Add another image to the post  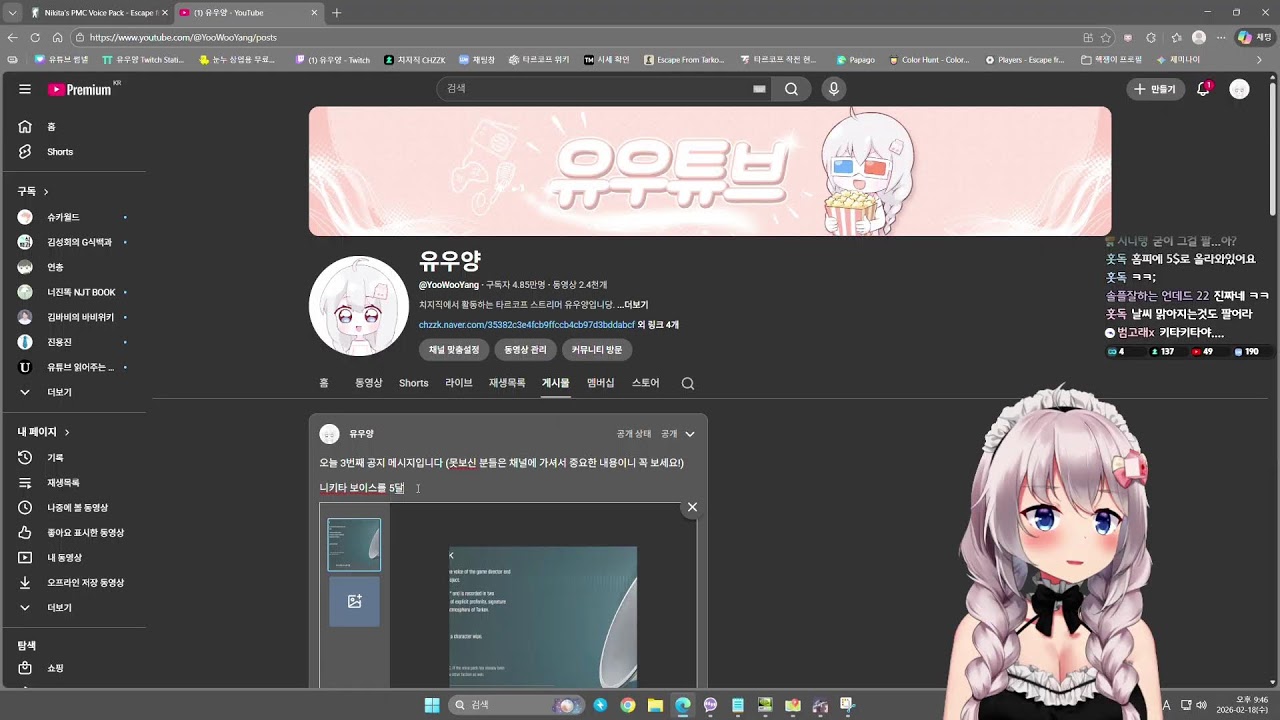tap(354, 601)
